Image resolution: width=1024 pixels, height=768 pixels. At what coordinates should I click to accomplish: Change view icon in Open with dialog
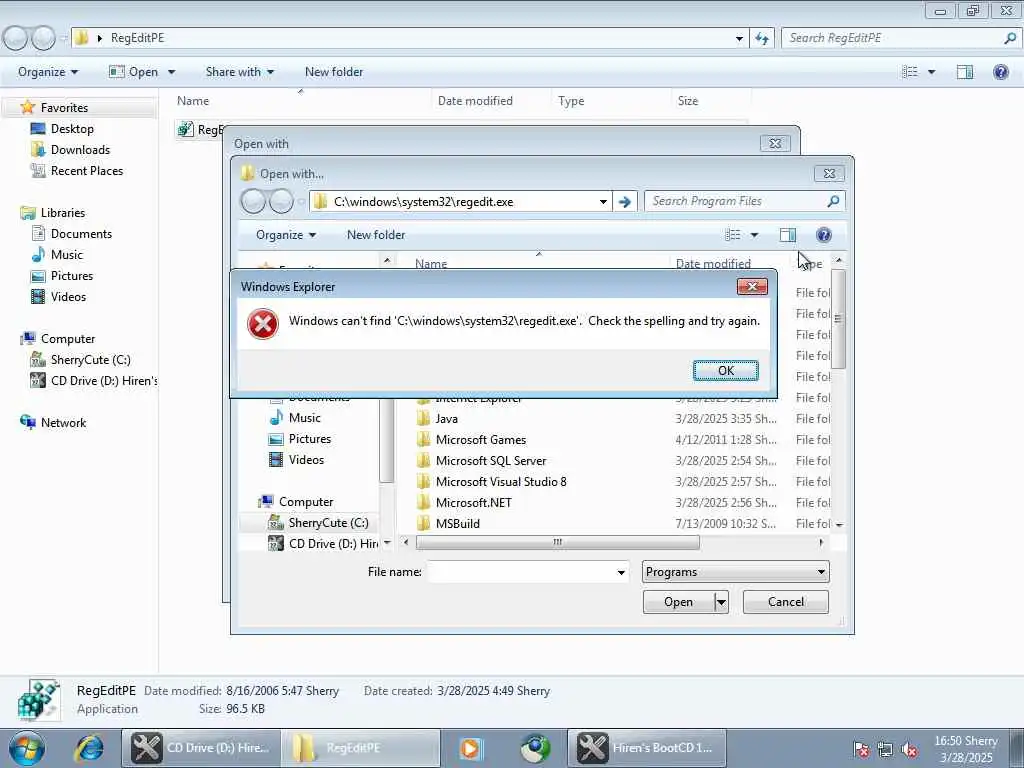coord(733,234)
